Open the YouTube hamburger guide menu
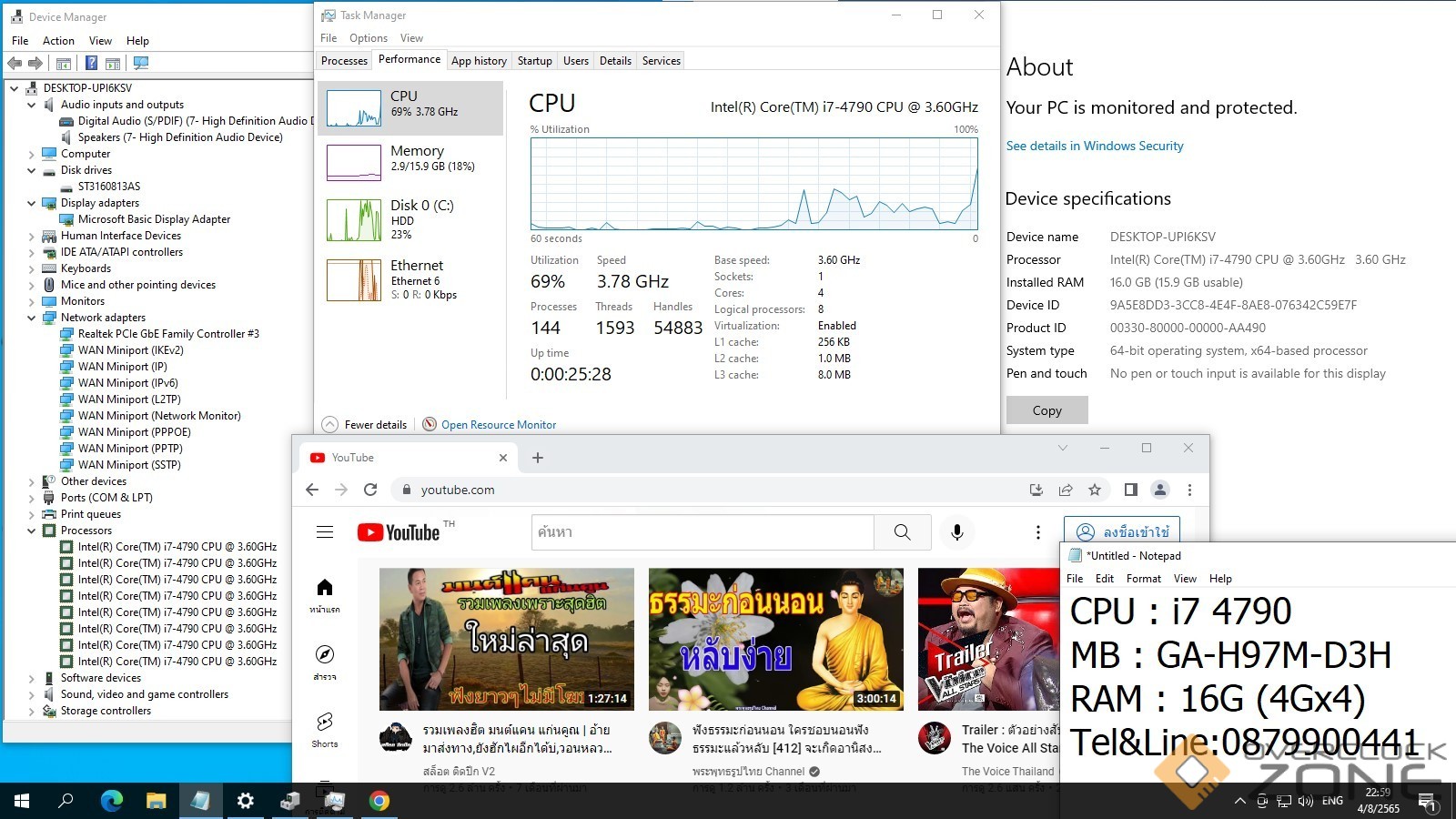This screenshot has width=1456, height=819. pos(325,532)
